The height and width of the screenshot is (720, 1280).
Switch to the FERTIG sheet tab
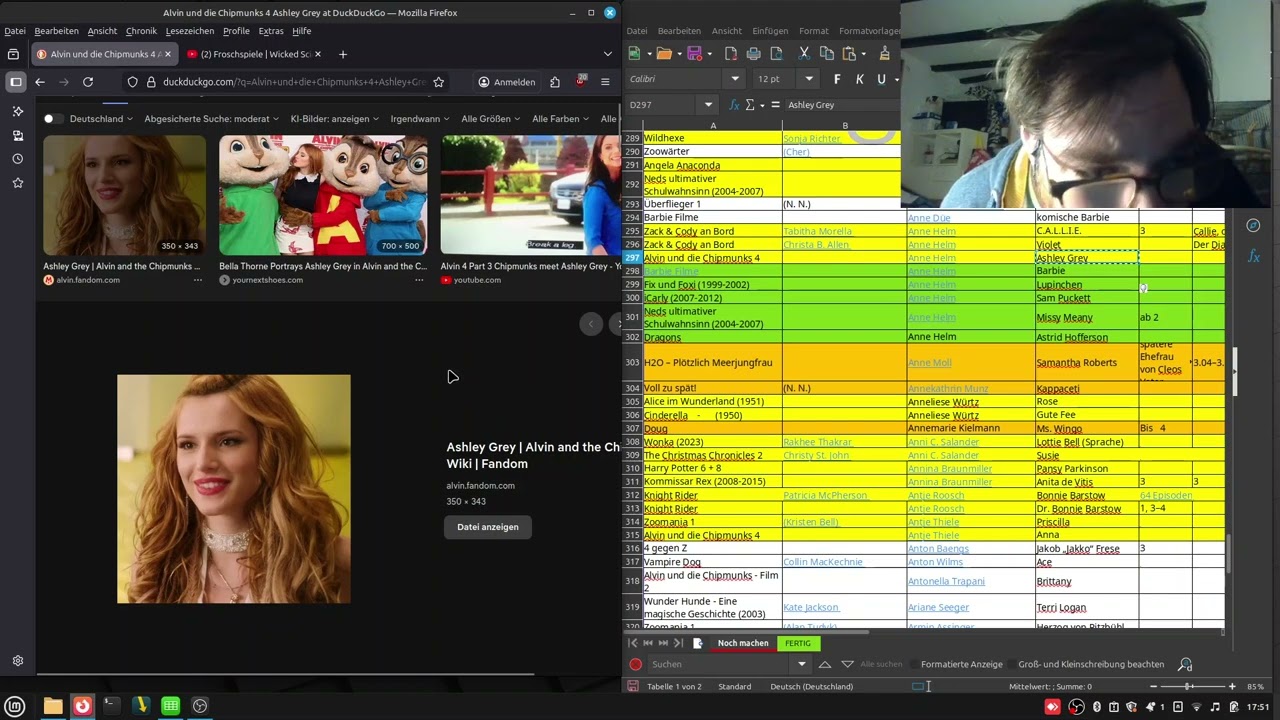[798, 643]
